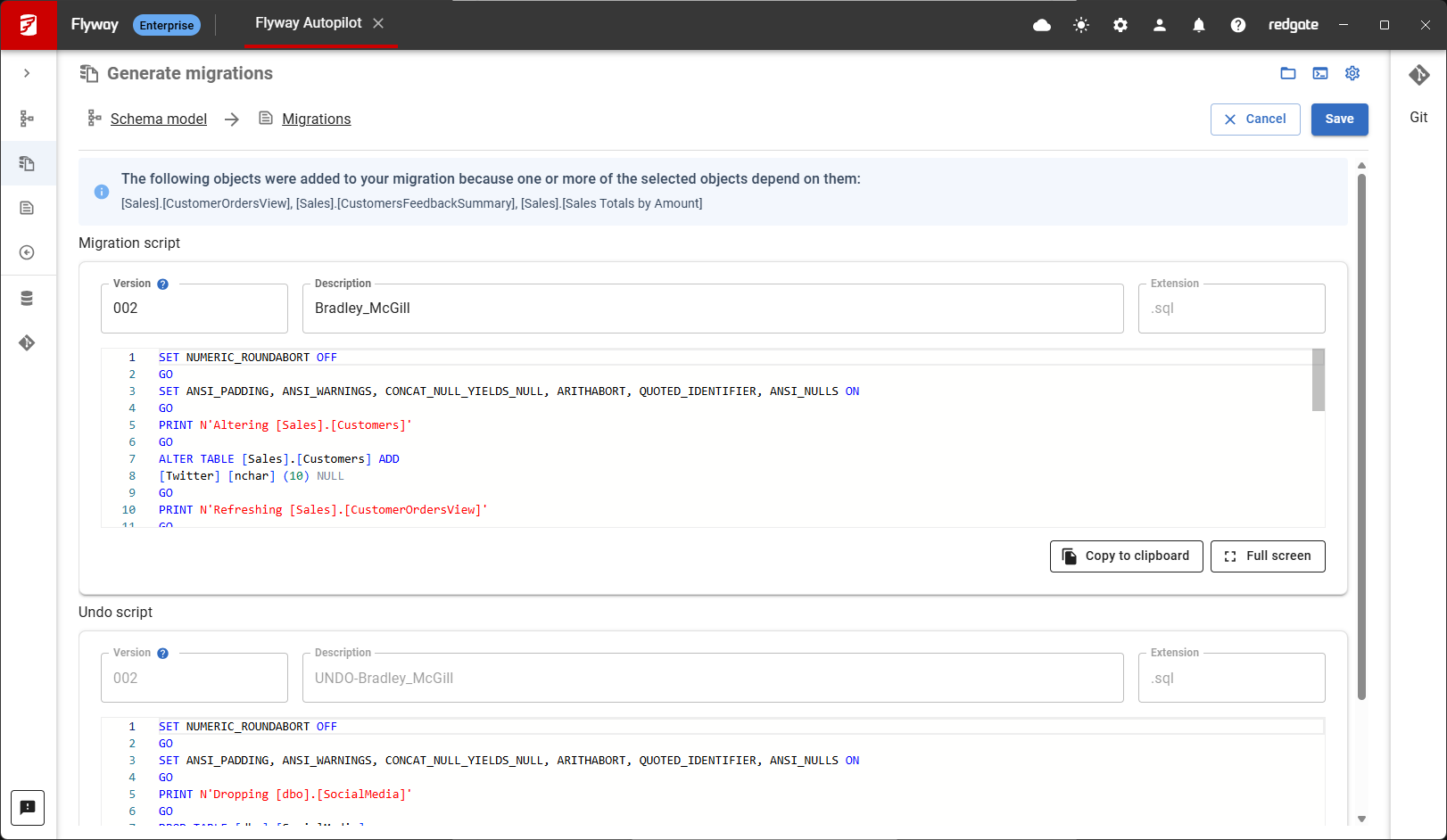Open the Git panel icon
The image size is (1447, 840).
(1419, 75)
